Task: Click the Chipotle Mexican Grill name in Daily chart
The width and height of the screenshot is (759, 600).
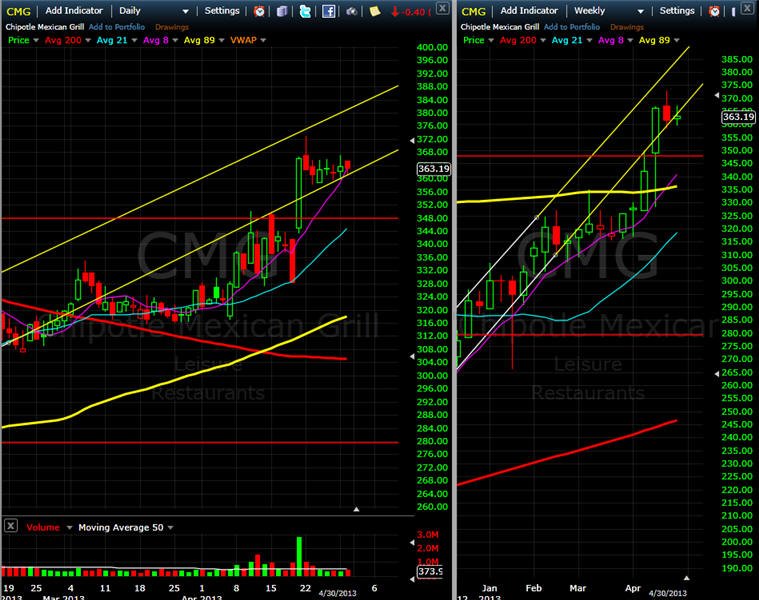Action: [45, 27]
